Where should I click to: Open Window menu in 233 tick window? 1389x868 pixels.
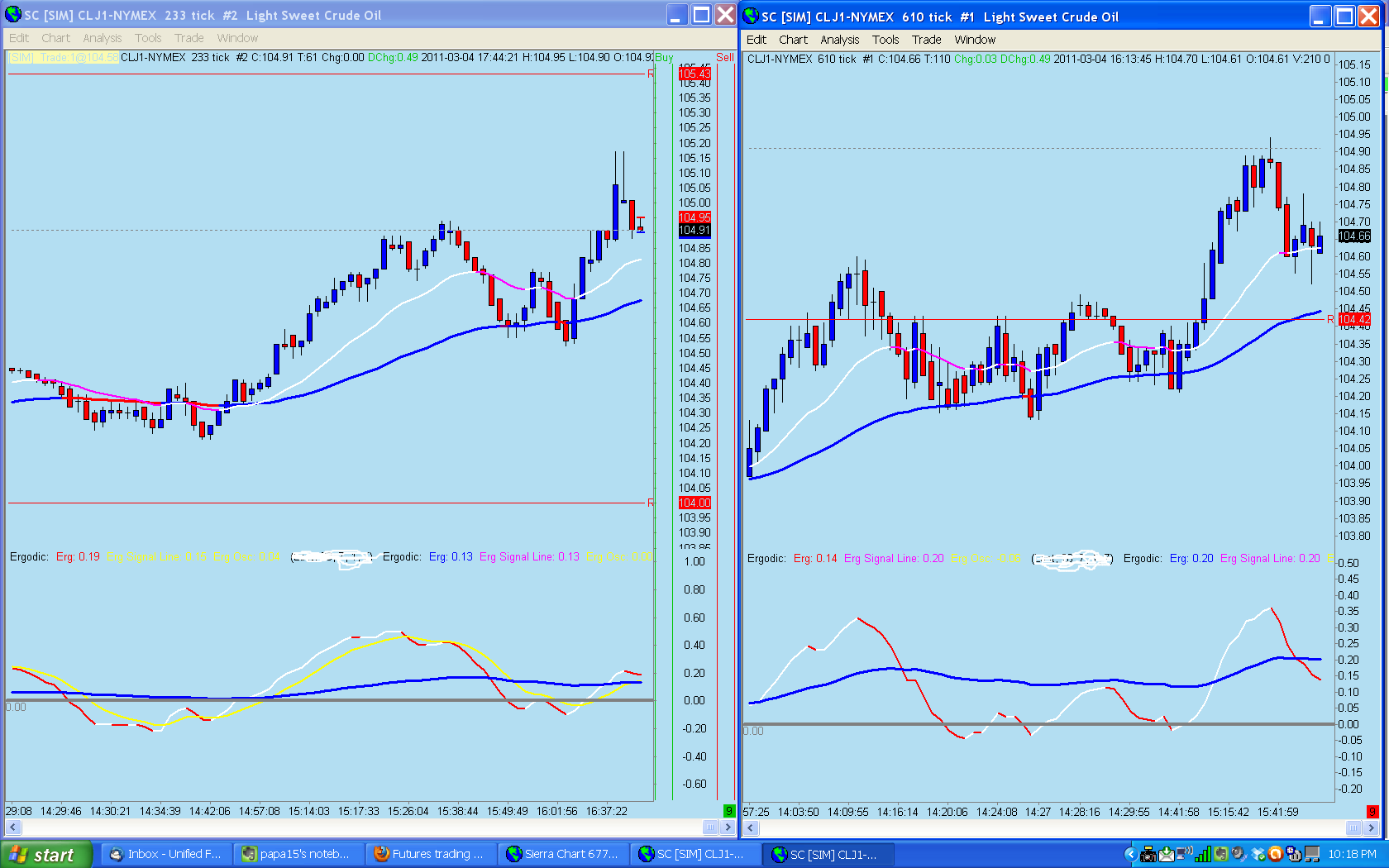pos(237,38)
